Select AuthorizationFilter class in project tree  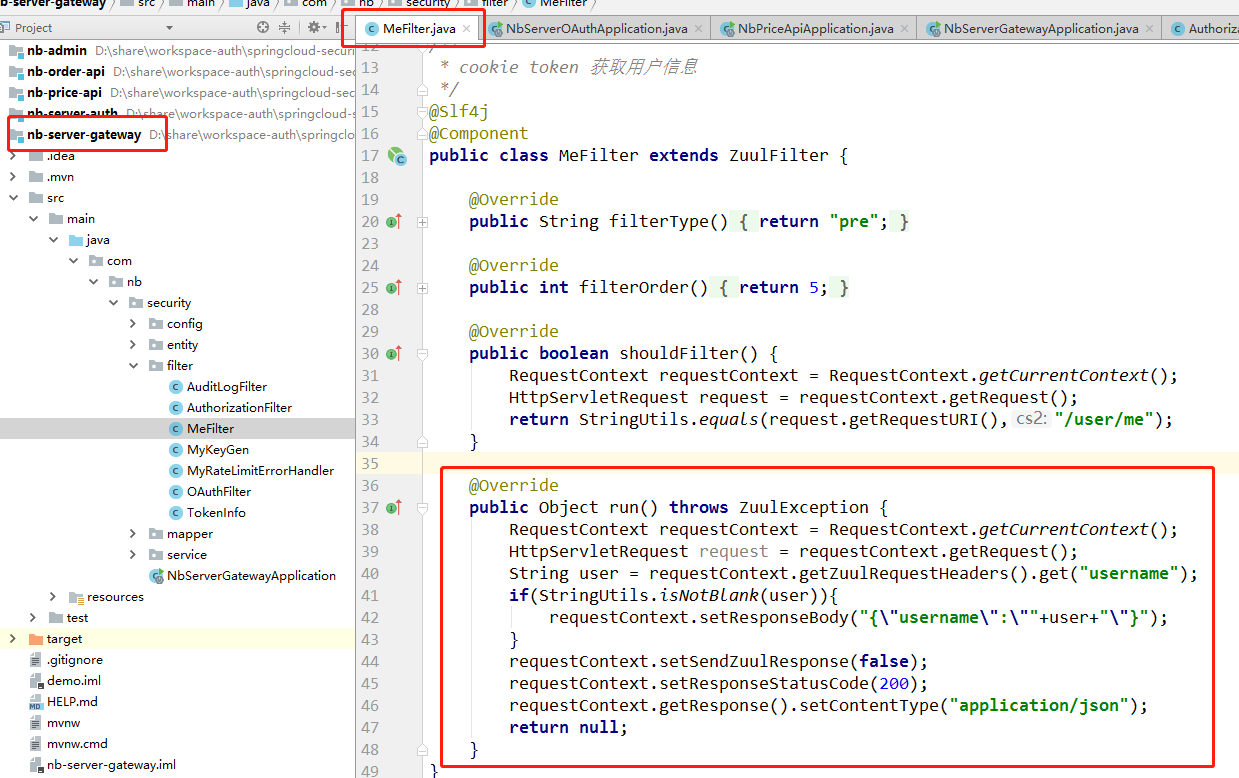[239, 408]
